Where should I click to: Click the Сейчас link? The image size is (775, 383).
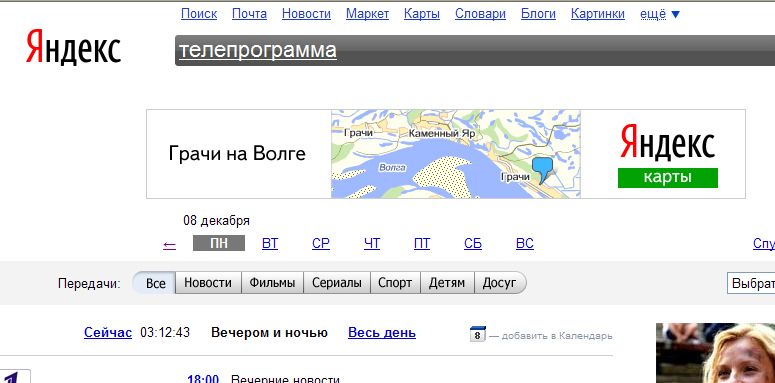pos(108,333)
